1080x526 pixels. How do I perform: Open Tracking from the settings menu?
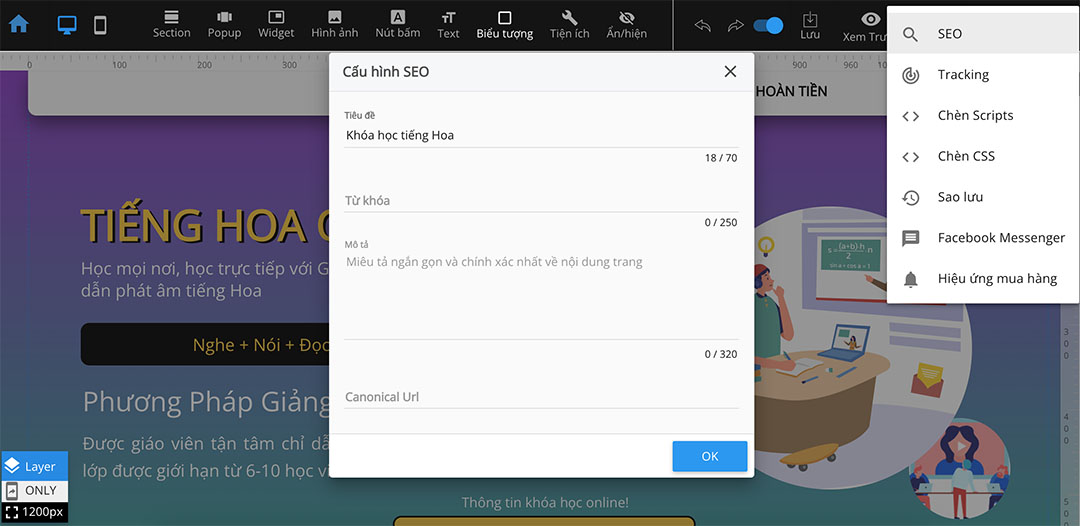(962, 75)
